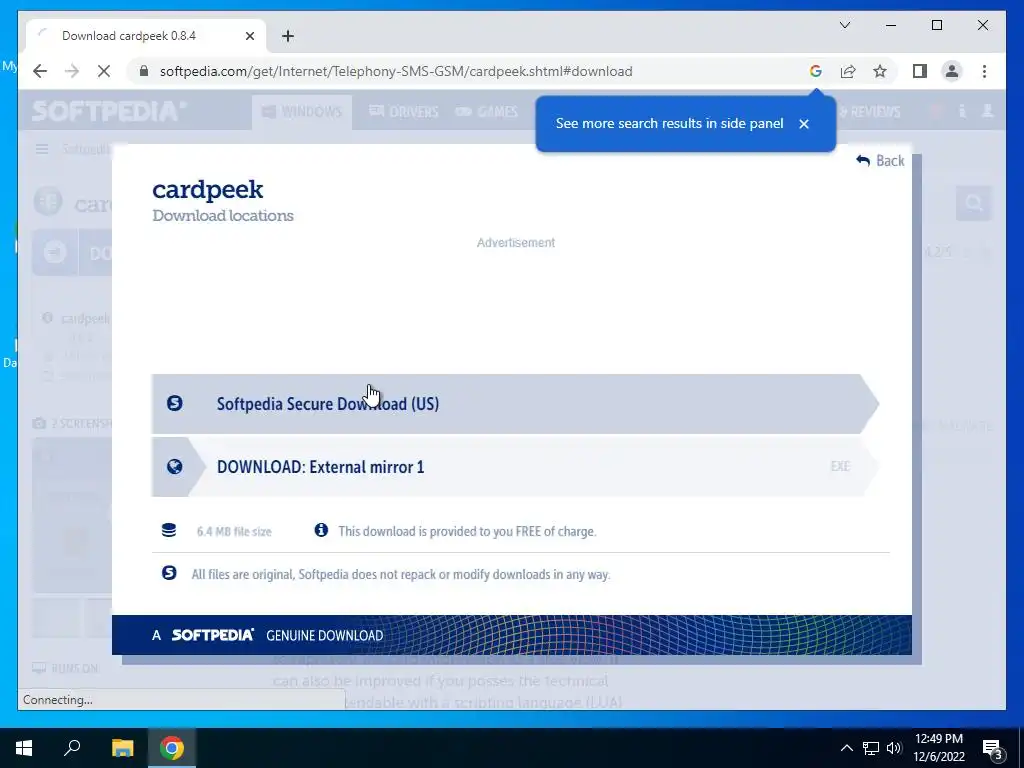The height and width of the screenshot is (768, 1024).
Task: Click the Softpedia S icon beside original files note
Action: click(169, 573)
